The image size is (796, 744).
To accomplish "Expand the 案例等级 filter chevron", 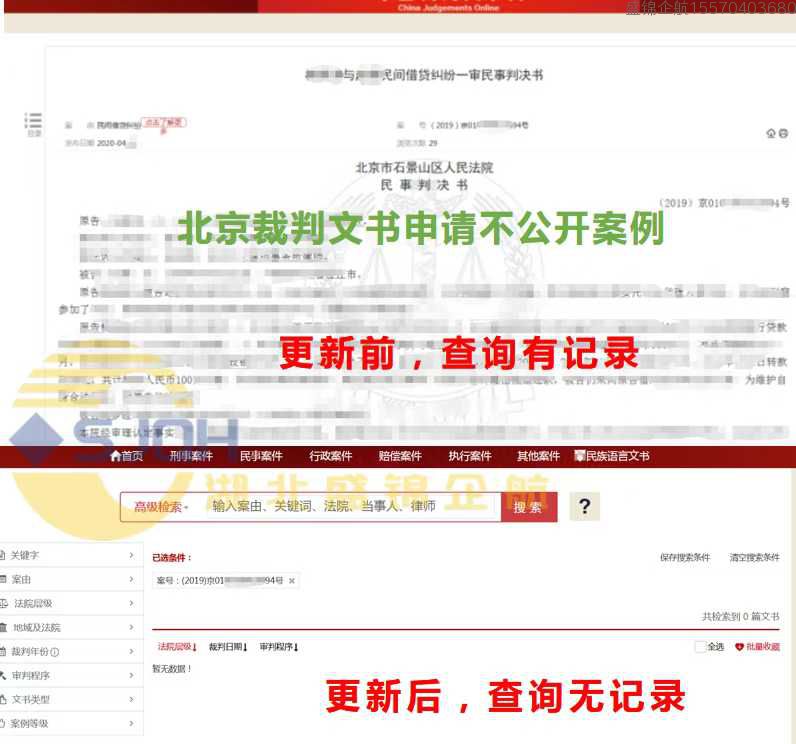I will (131, 723).
